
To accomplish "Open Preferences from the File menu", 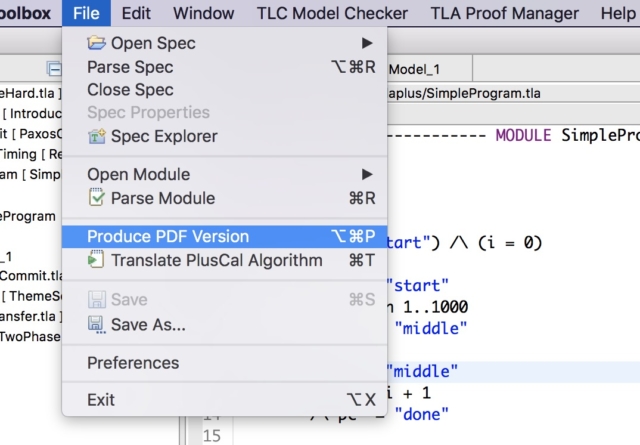I will click(224, 363).
